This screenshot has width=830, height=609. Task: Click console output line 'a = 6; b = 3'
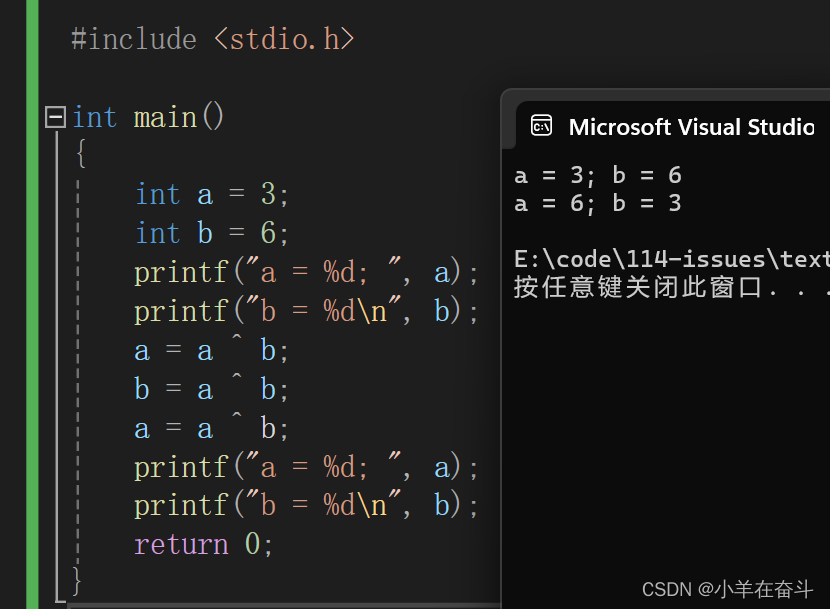pyautogui.click(x=598, y=203)
